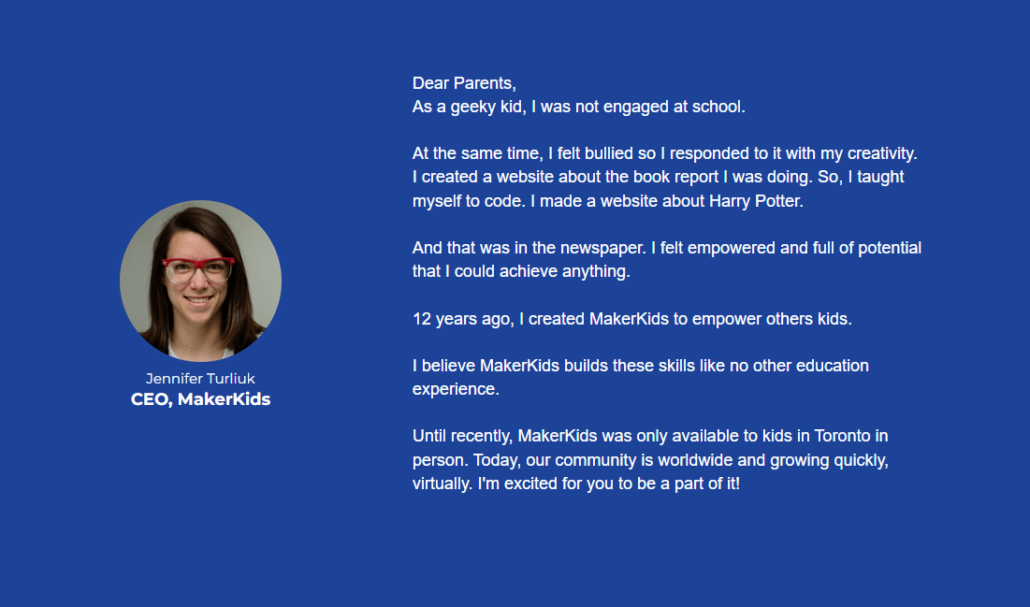Click the line ending with achieve anything
Screen dimensions: 1030x607
521,271
